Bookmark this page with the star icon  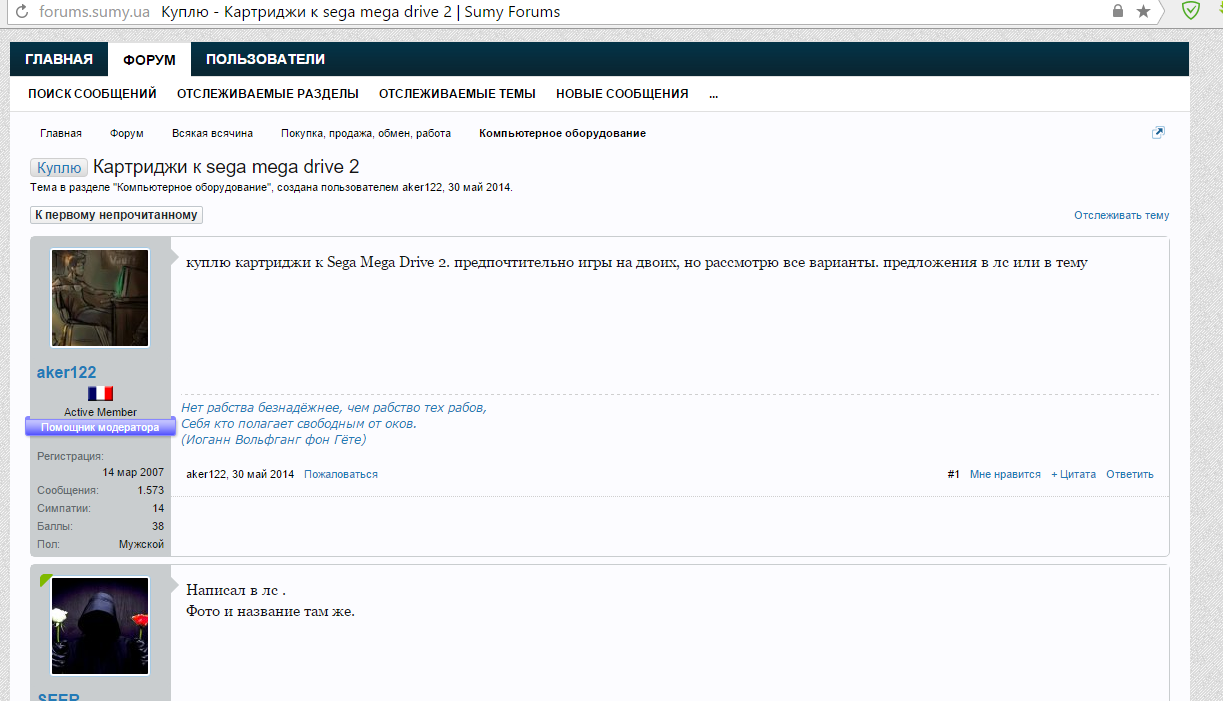tap(1144, 12)
